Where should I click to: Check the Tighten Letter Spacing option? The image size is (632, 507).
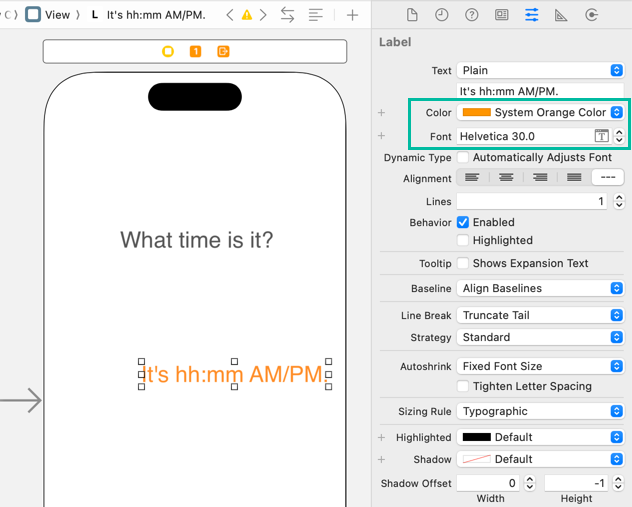coord(463,386)
